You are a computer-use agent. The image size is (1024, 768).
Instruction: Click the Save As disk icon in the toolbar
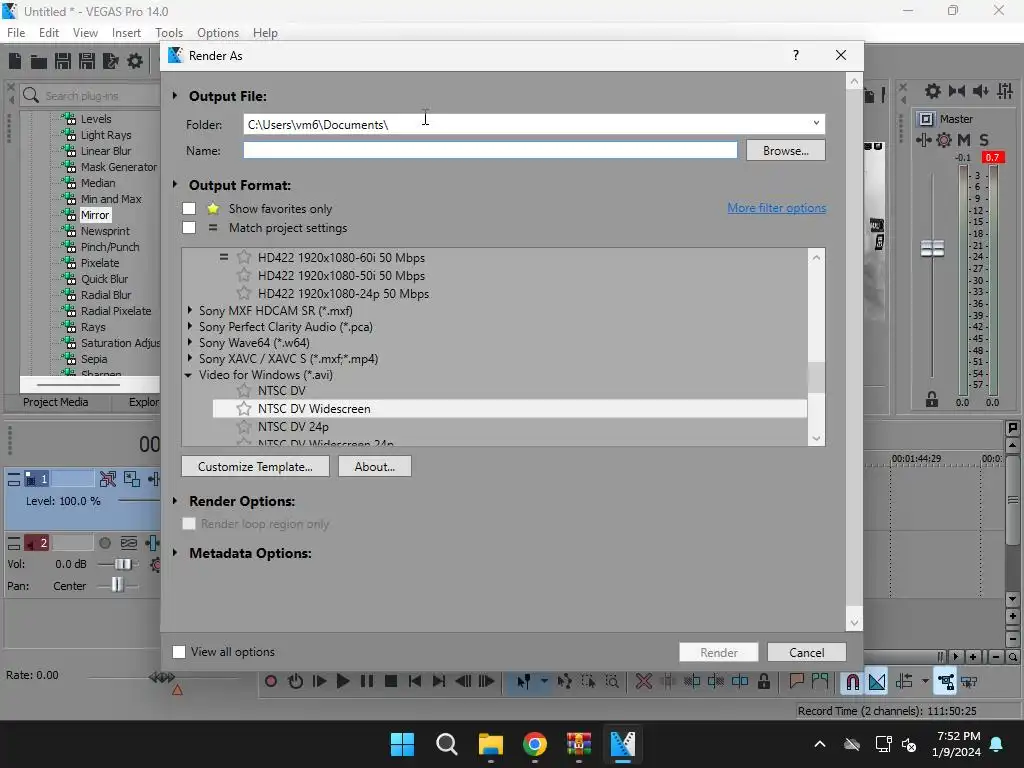pos(87,61)
